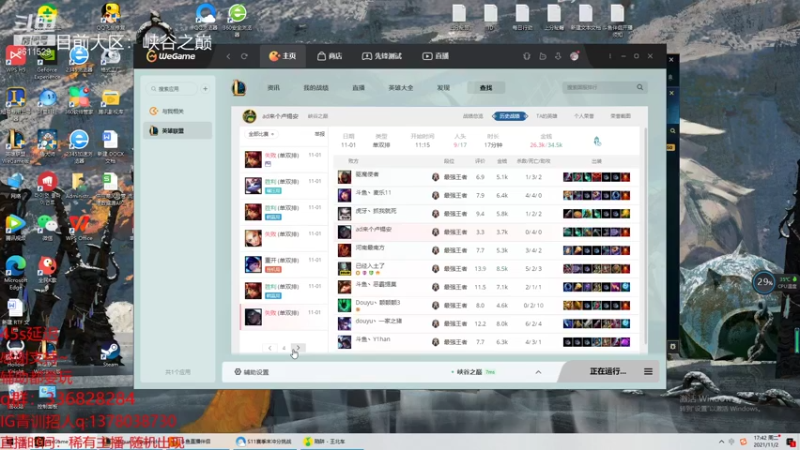Go back with WeGame's back arrow
The image size is (800, 450).
tap(229, 56)
